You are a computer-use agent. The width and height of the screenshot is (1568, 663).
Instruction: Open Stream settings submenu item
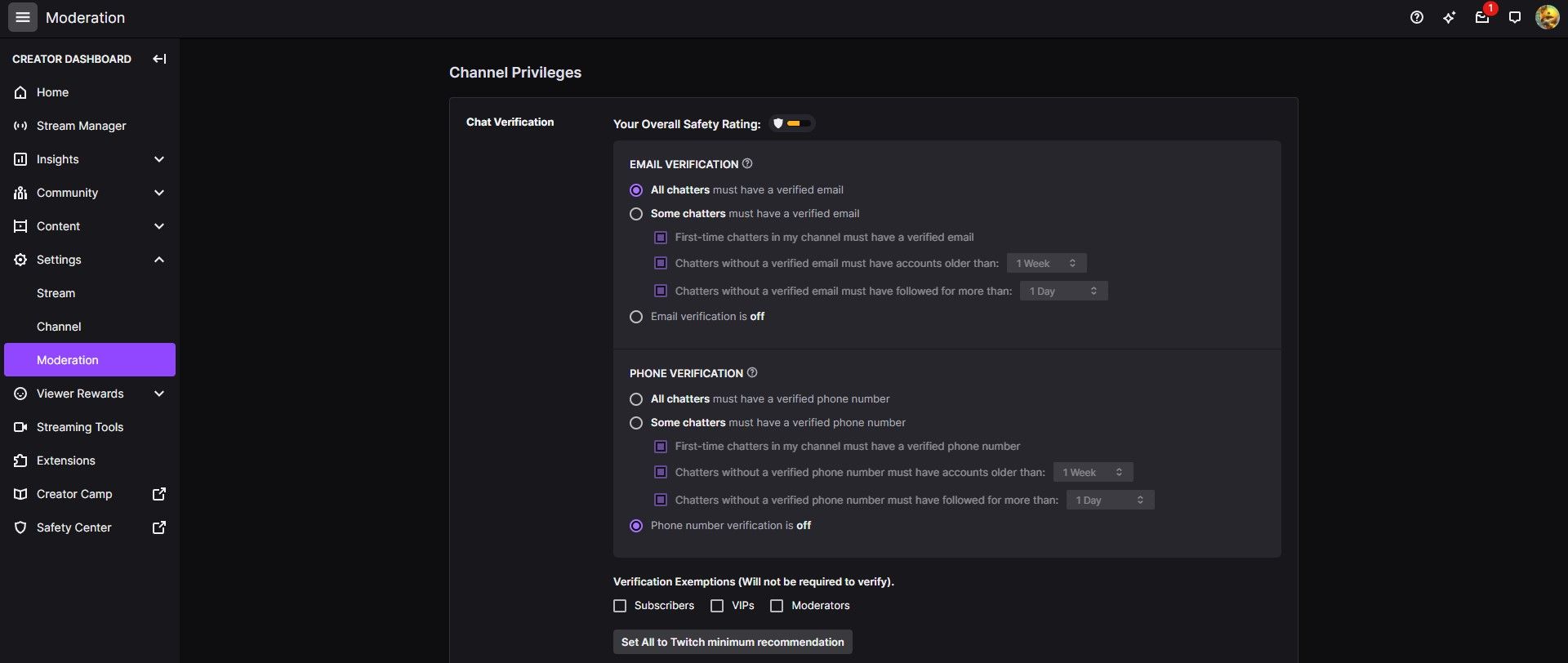coord(90,293)
